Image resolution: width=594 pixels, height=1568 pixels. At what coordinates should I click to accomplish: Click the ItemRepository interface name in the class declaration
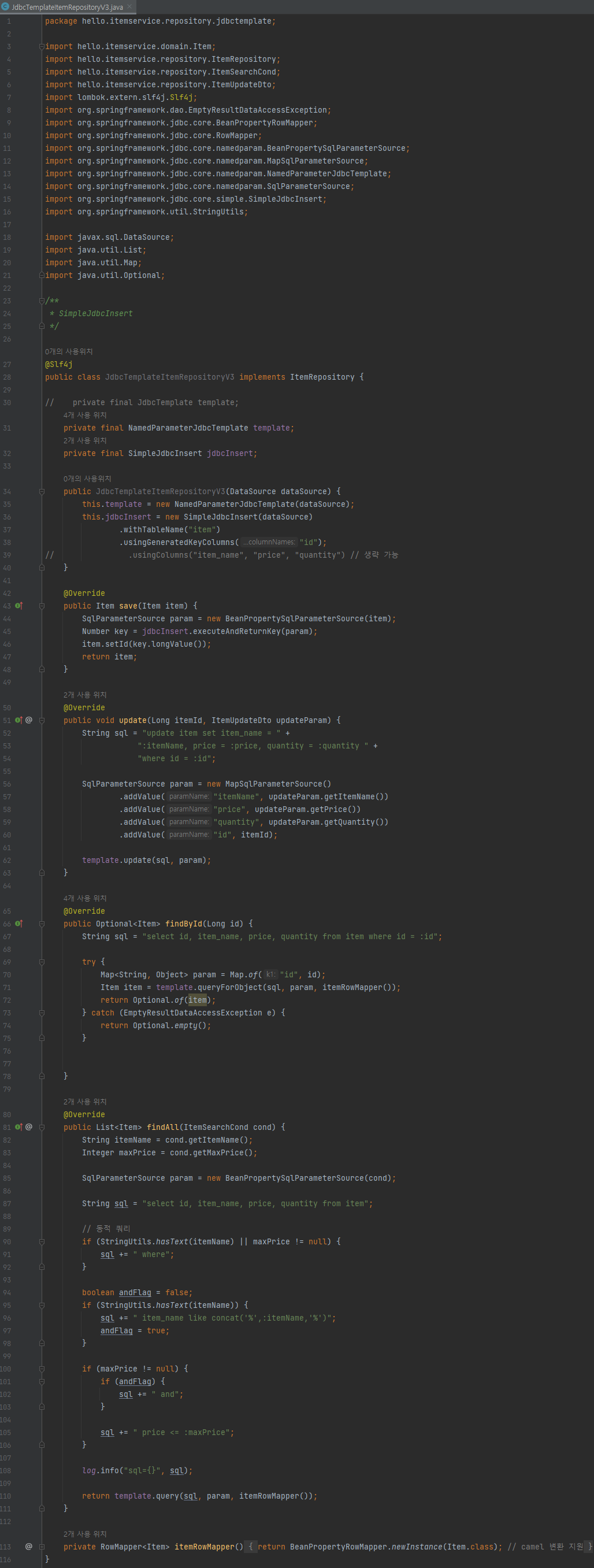322,377
